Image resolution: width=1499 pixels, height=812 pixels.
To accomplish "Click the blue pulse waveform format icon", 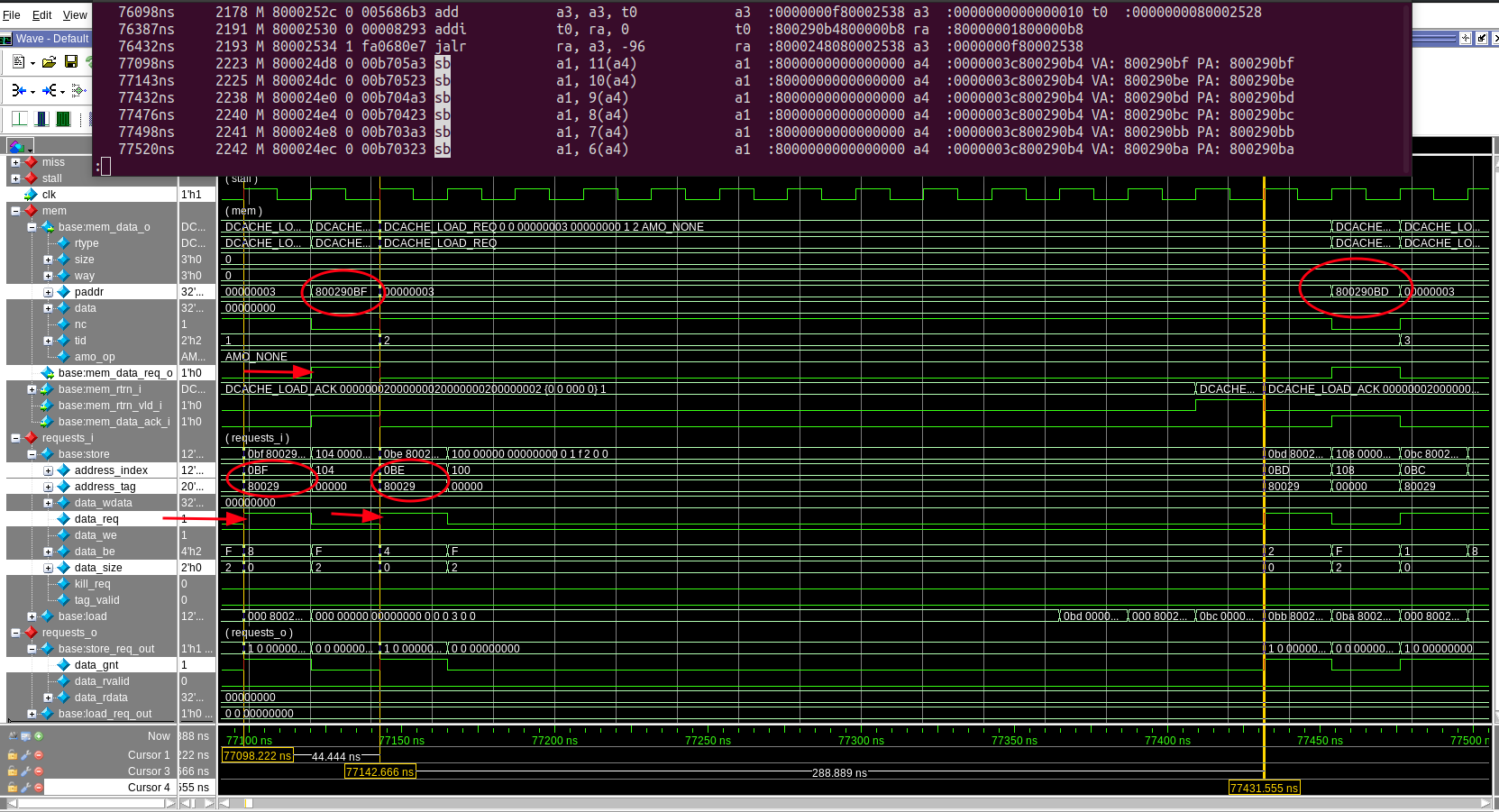I will click(41, 119).
